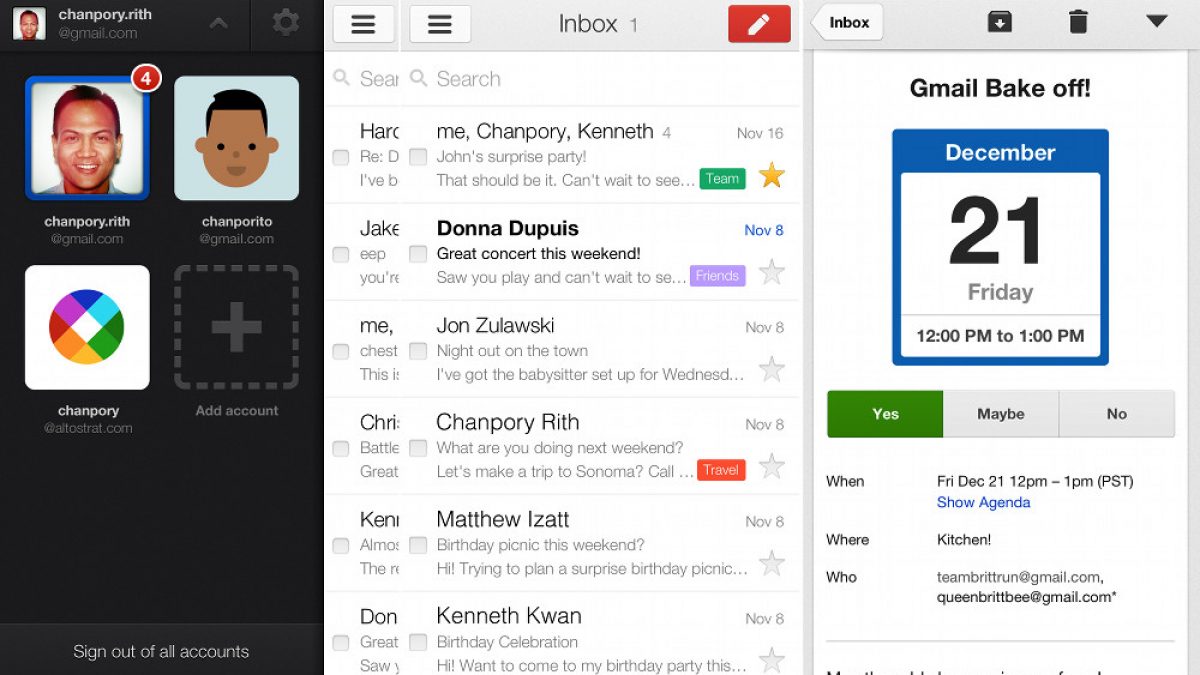Click the Team label tag
Screen dimensions: 1200x675
point(722,179)
